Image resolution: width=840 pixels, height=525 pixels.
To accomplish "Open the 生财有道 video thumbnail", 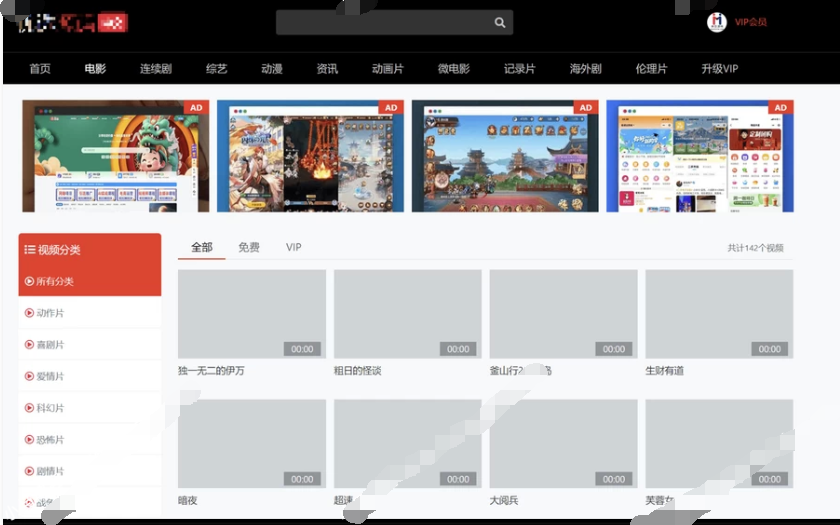I will 719,314.
